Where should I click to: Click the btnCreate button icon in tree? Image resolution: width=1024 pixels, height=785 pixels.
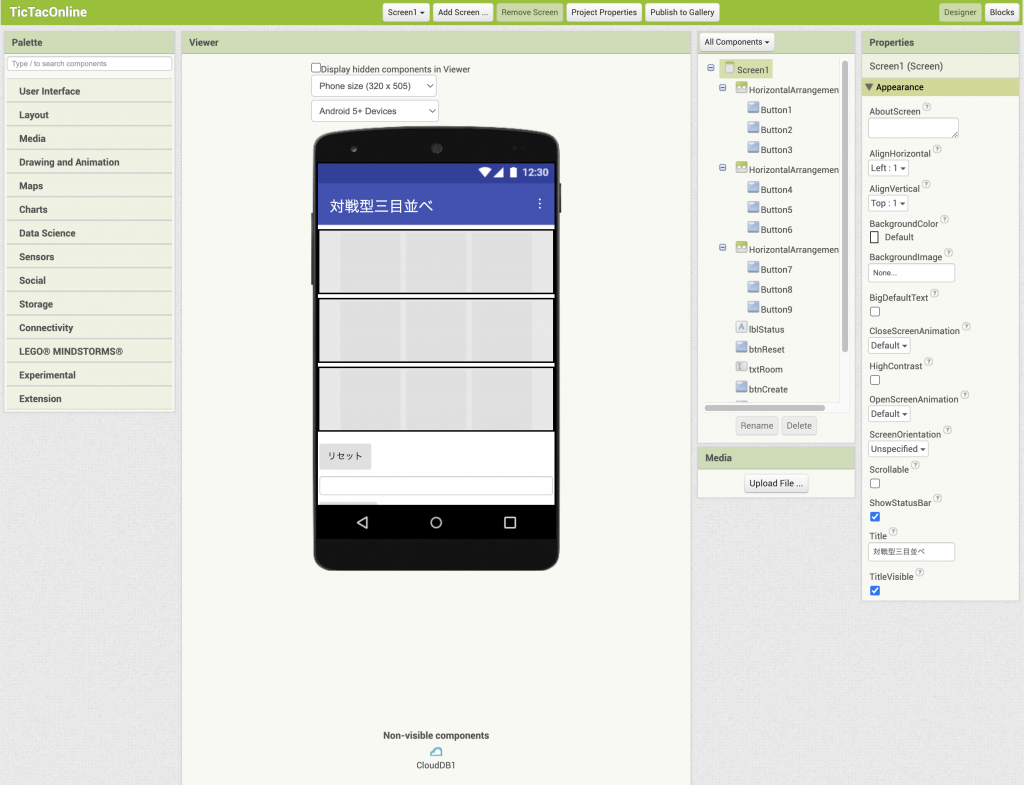[741, 387]
